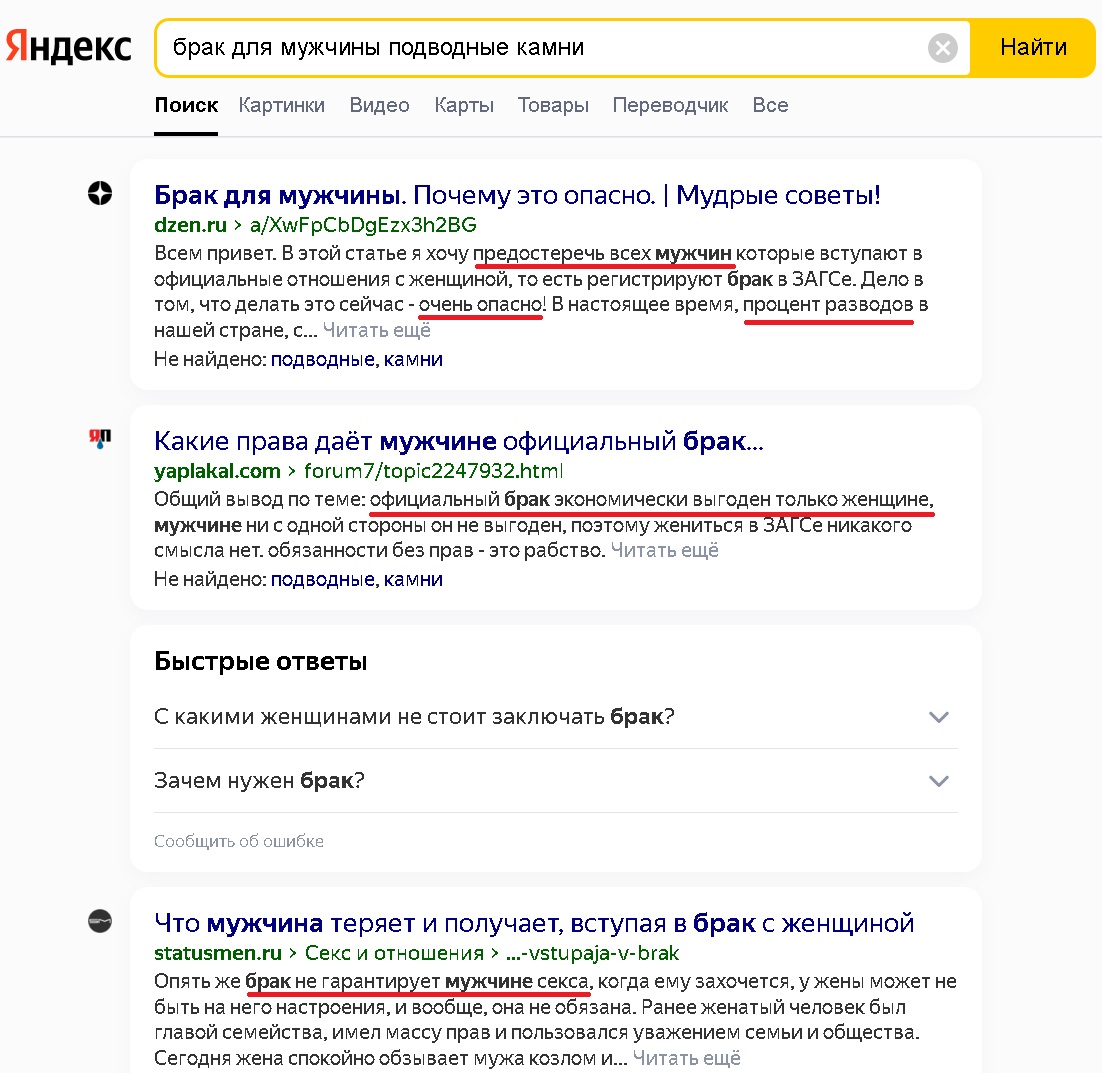The image size is (1102, 1073).
Task: Open the Переводчик tab
Action: pos(670,105)
